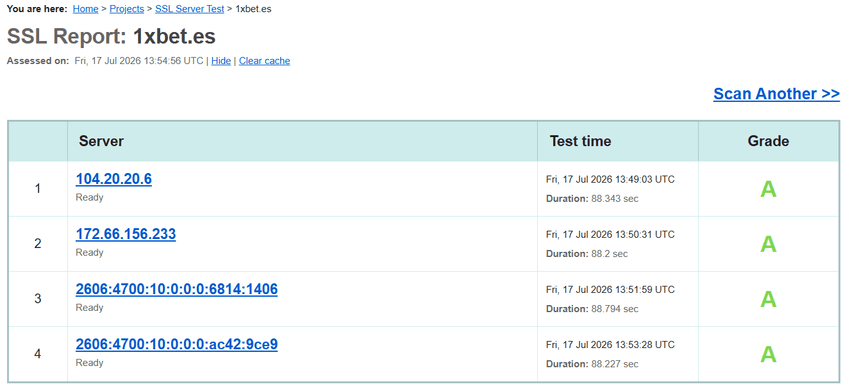This screenshot has height=389, width=850.
Task: Click Ready status under 2606:4700:10:0:0:0:ac42:9ce9
Action: (89, 363)
